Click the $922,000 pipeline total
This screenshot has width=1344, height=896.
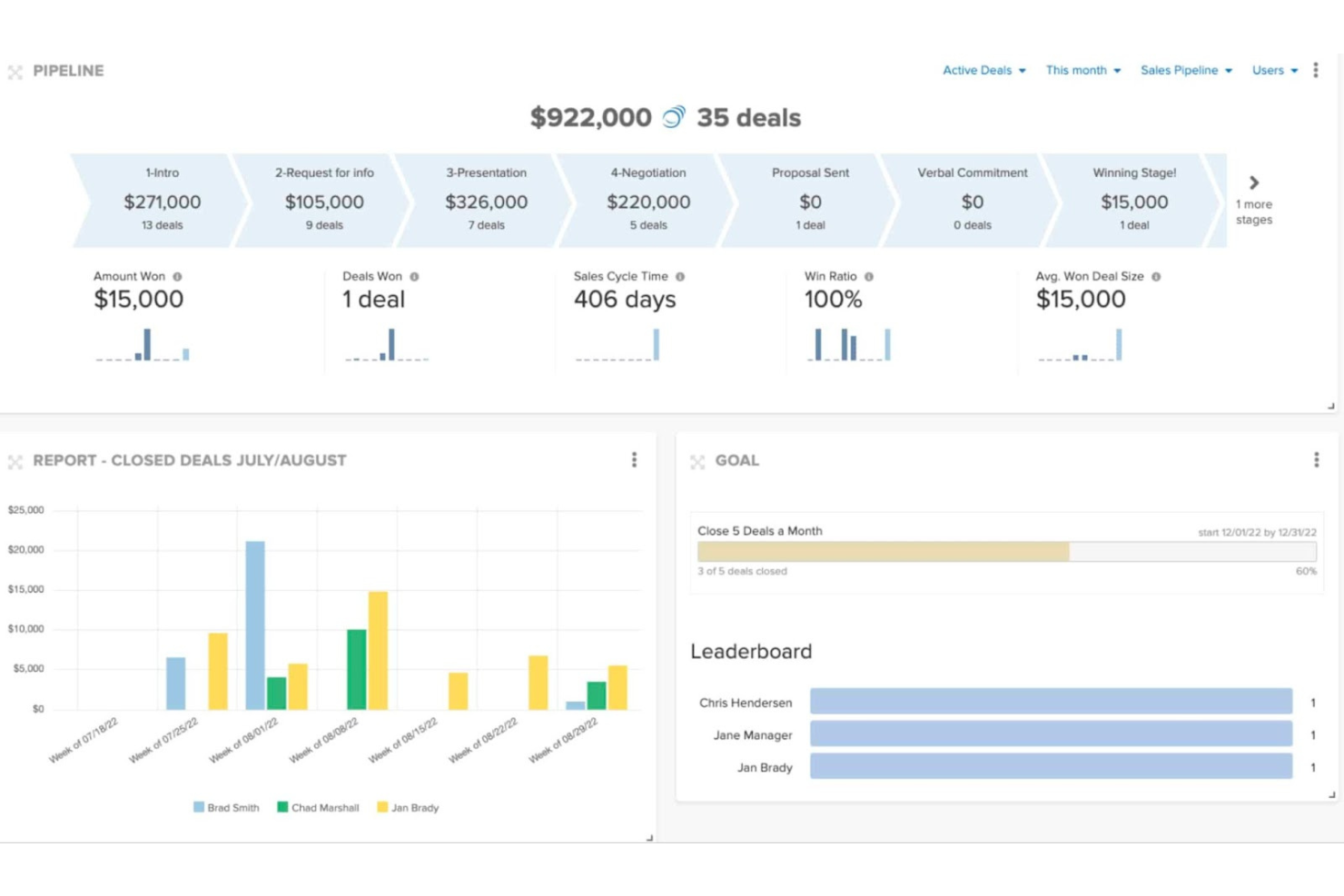click(x=591, y=117)
